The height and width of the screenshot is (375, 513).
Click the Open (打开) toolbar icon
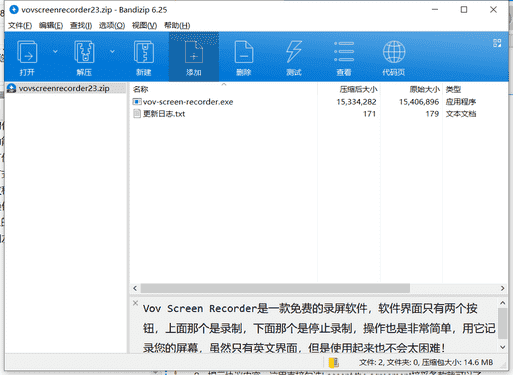(27, 52)
